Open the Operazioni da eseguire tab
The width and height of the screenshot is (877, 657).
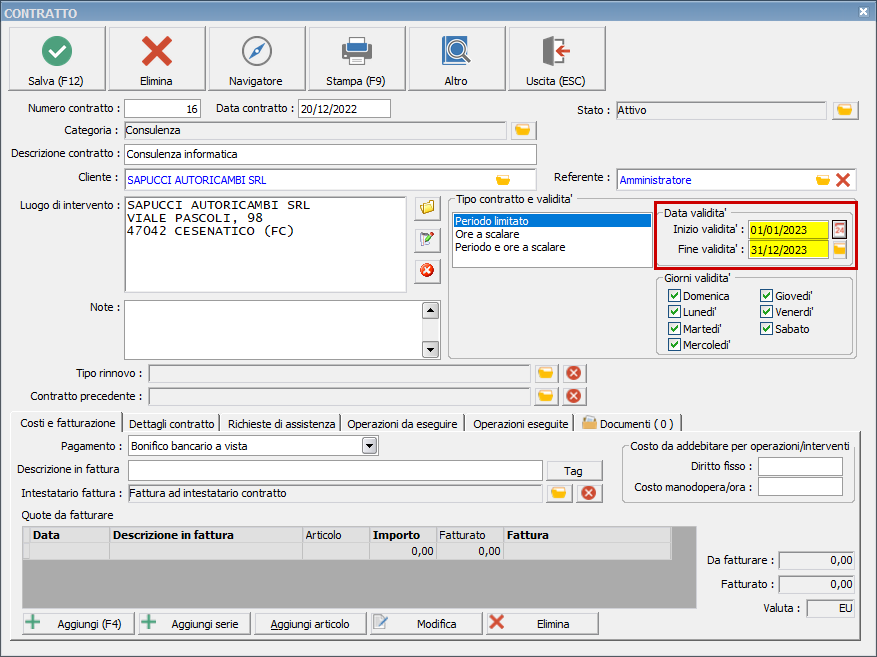pyautogui.click(x=402, y=424)
